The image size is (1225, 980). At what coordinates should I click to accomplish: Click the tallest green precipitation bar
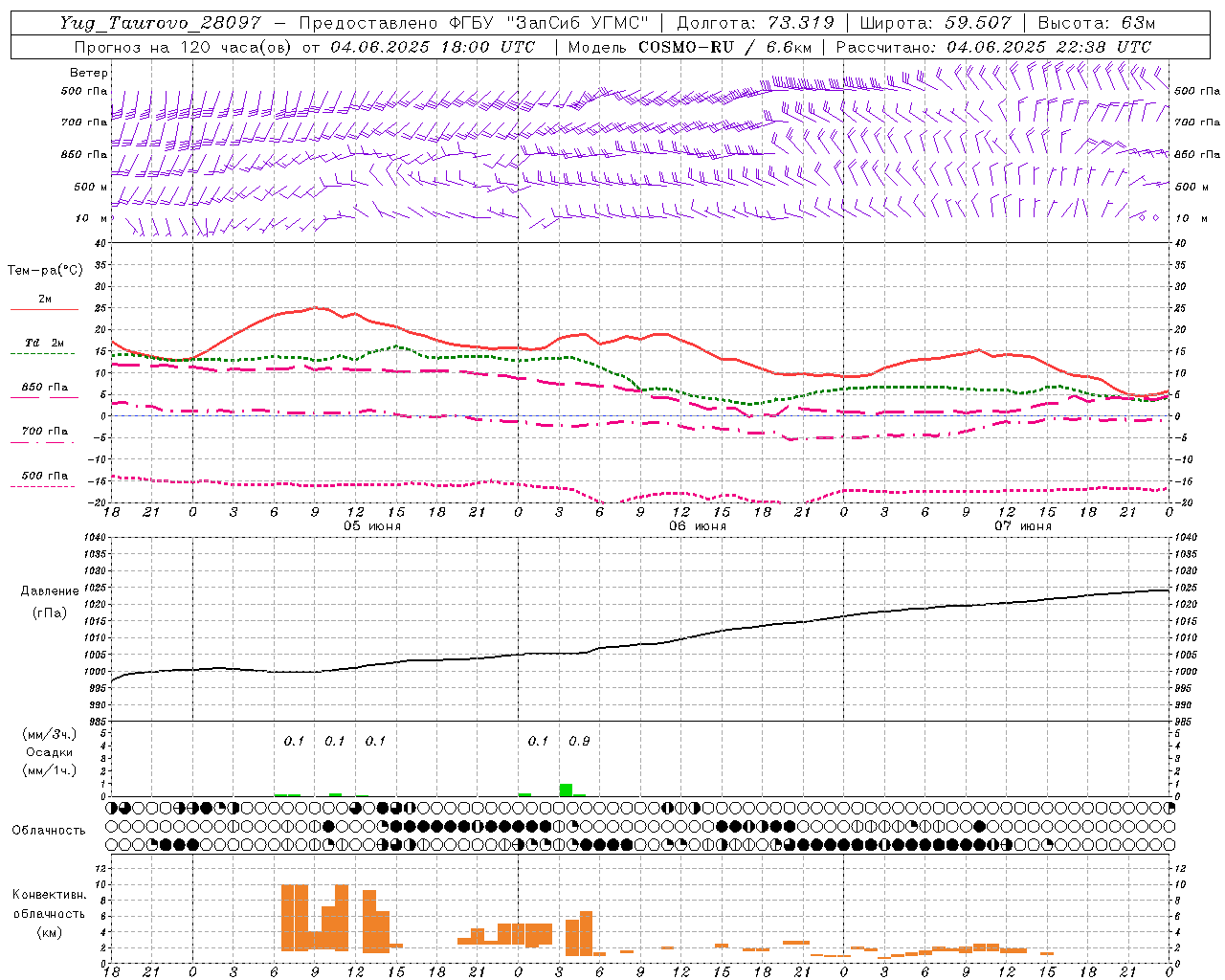pyautogui.click(x=566, y=790)
